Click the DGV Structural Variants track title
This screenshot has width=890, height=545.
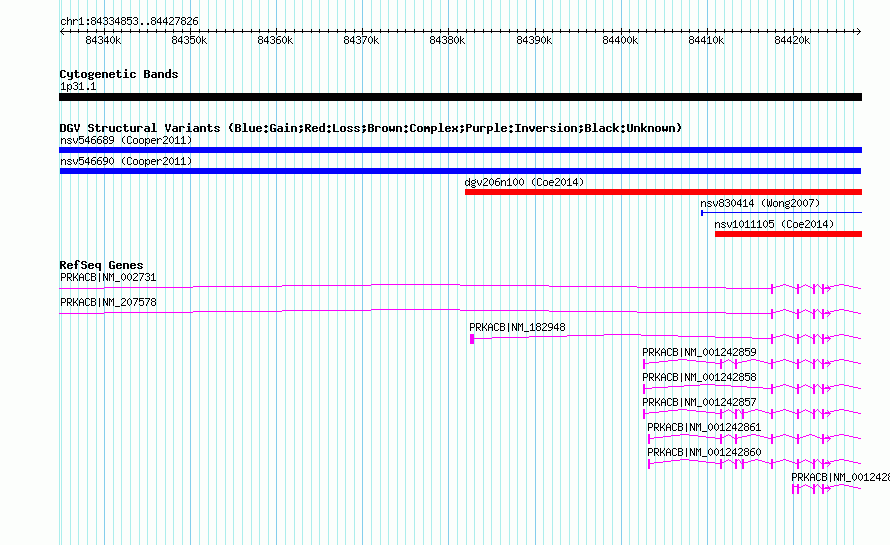370,128
